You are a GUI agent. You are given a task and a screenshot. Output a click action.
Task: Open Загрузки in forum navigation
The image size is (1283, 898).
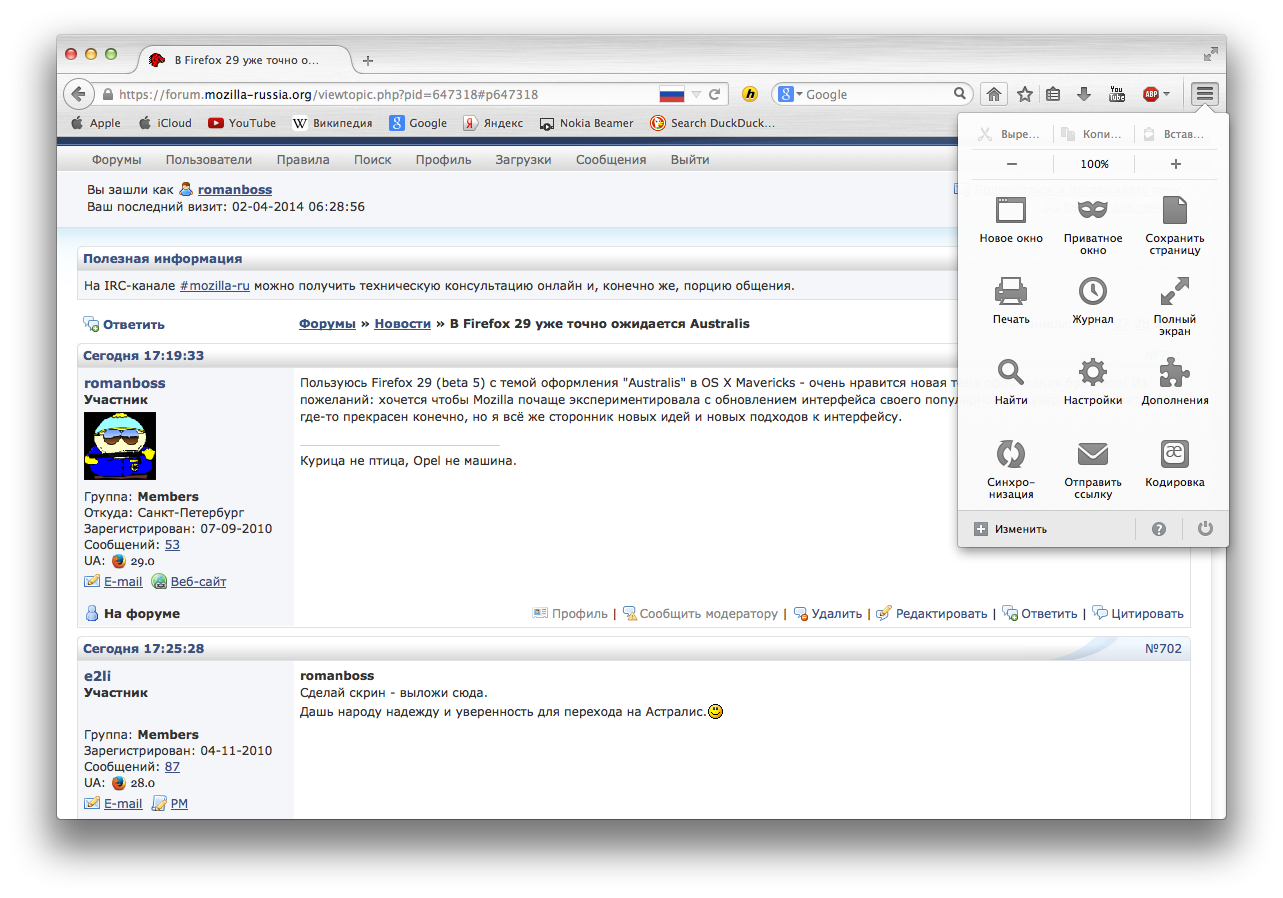coord(524,160)
